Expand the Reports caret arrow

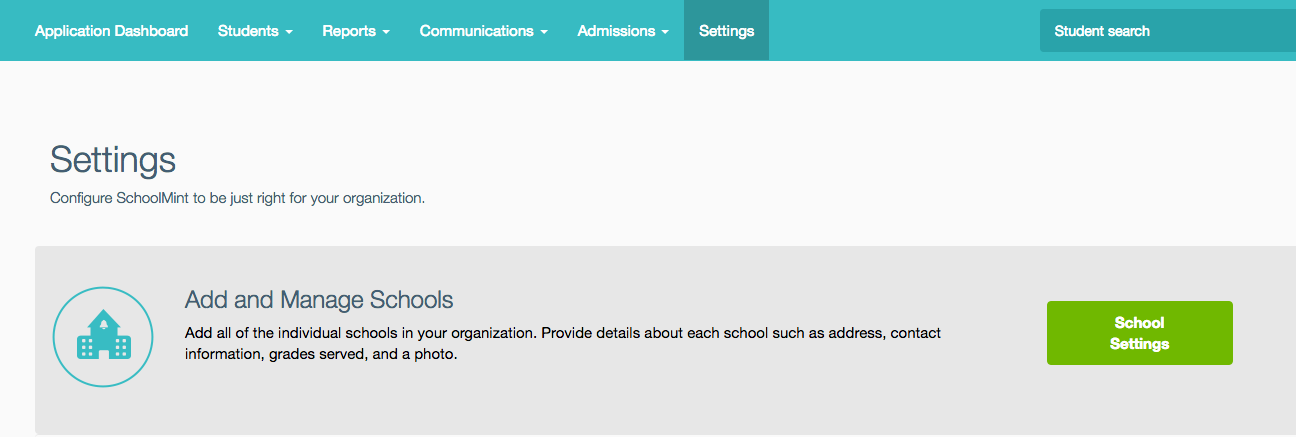(x=386, y=32)
